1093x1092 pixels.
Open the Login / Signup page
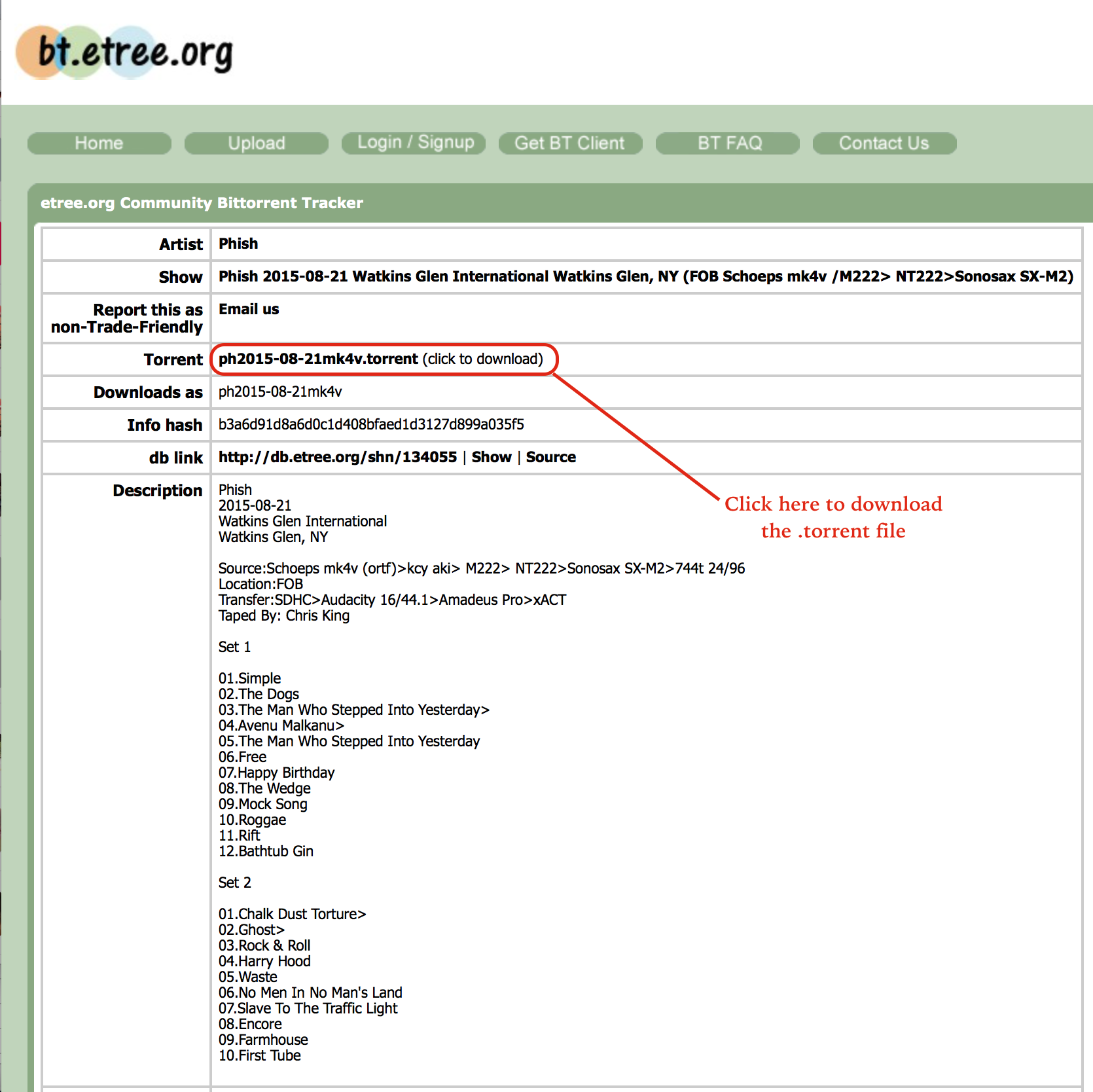coord(415,143)
